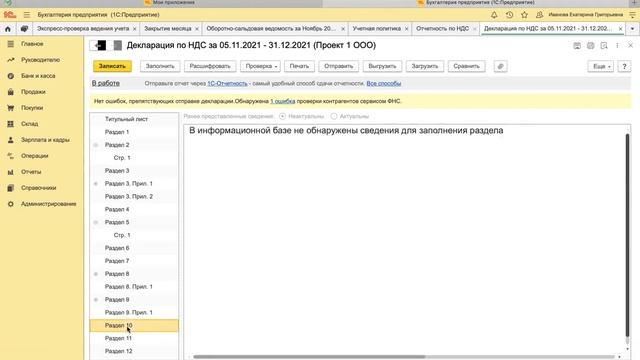Screen dimensions: 640x360
Task: Open the Операции section
Action: (x=34, y=156)
